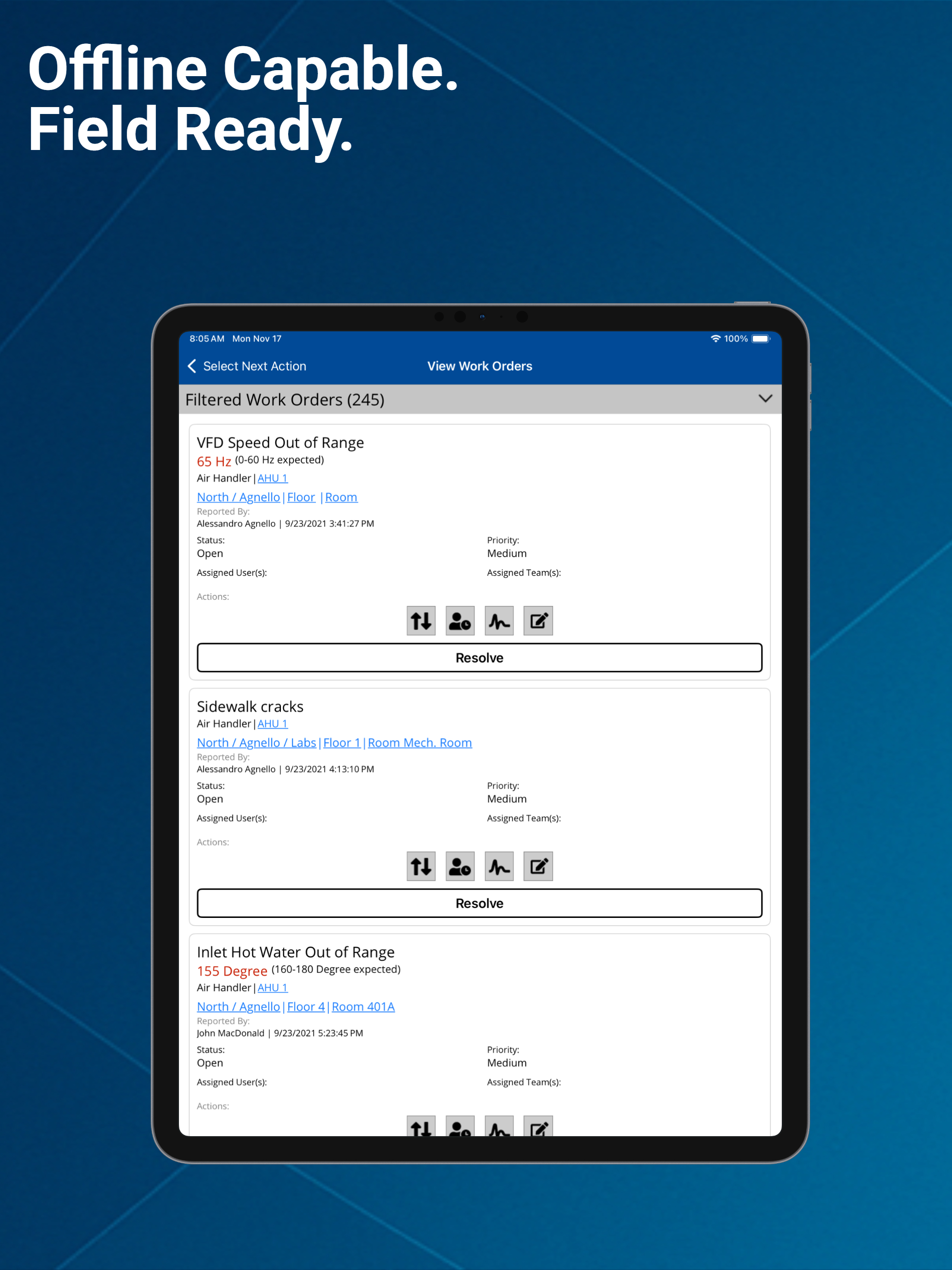Screen dimensions: 952x1270
Task: Open the Floor link in VFD Speed order
Action: click(301, 497)
